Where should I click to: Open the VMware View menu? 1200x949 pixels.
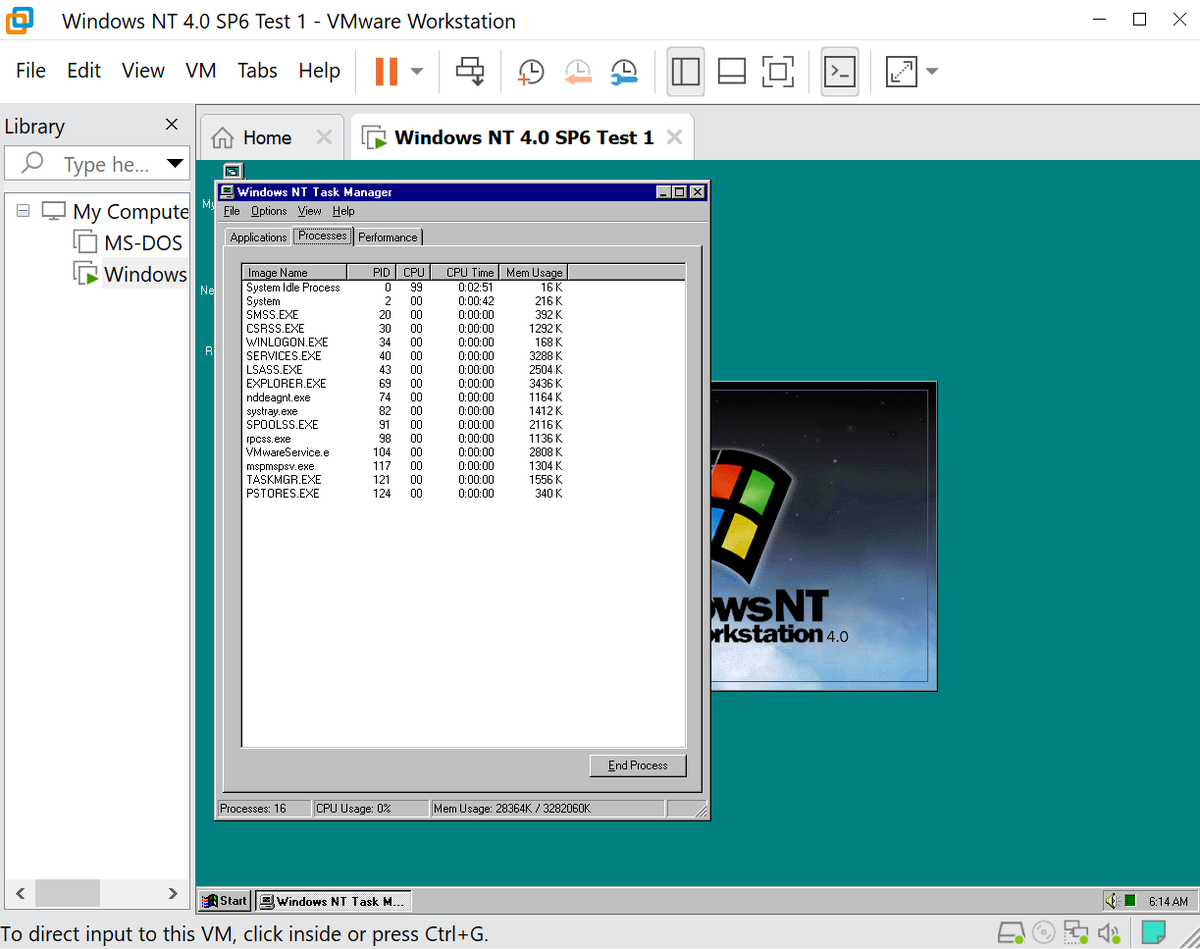(x=143, y=70)
